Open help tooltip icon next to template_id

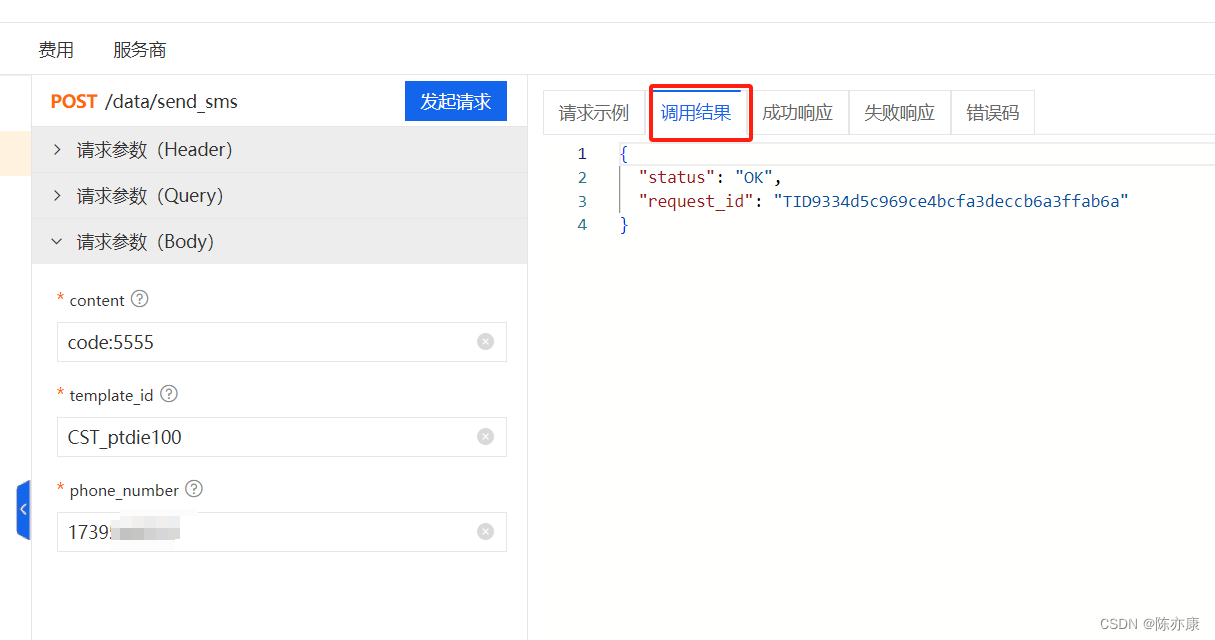(169, 394)
